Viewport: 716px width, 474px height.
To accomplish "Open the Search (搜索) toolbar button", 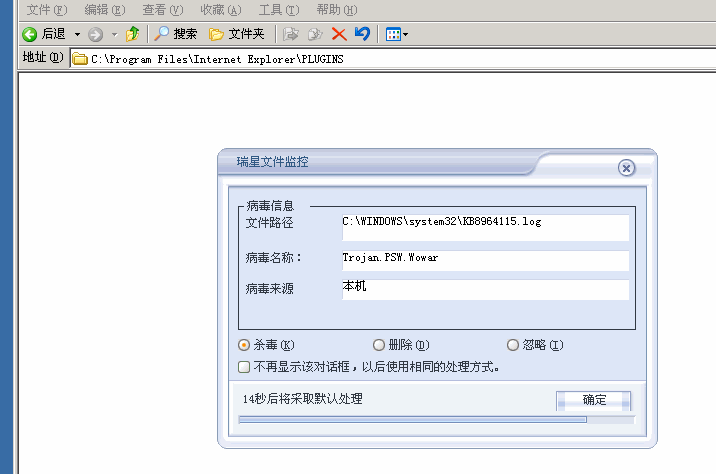I will coord(175,34).
